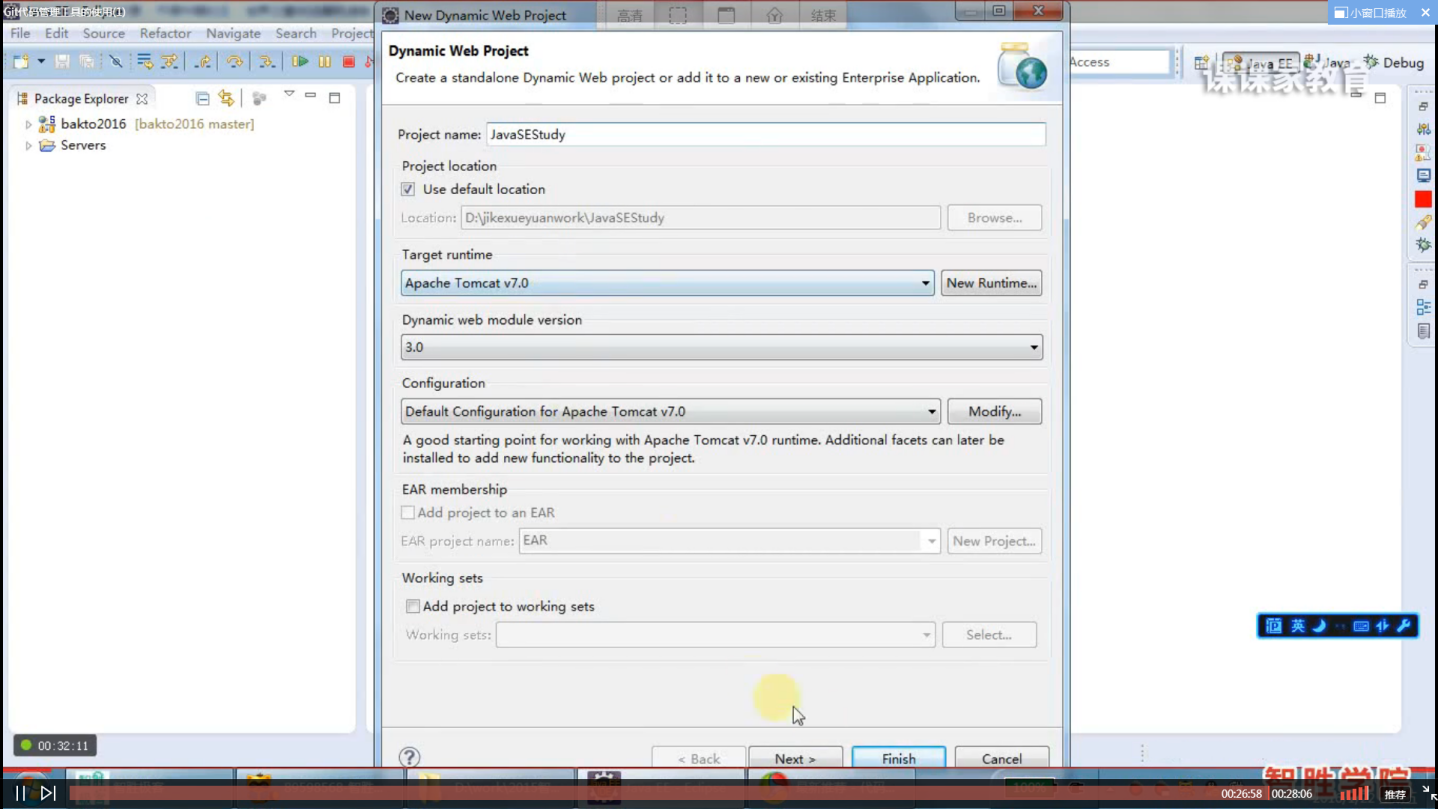This screenshot has height=809, width=1439.
Task: Click the Step Over toolbar icon
Action: [235, 62]
